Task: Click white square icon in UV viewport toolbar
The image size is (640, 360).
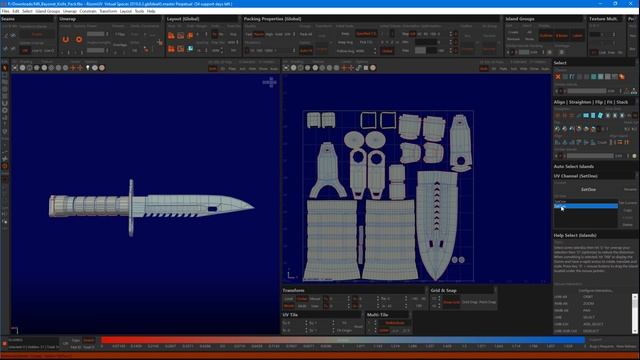Action: tap(366, 68)
